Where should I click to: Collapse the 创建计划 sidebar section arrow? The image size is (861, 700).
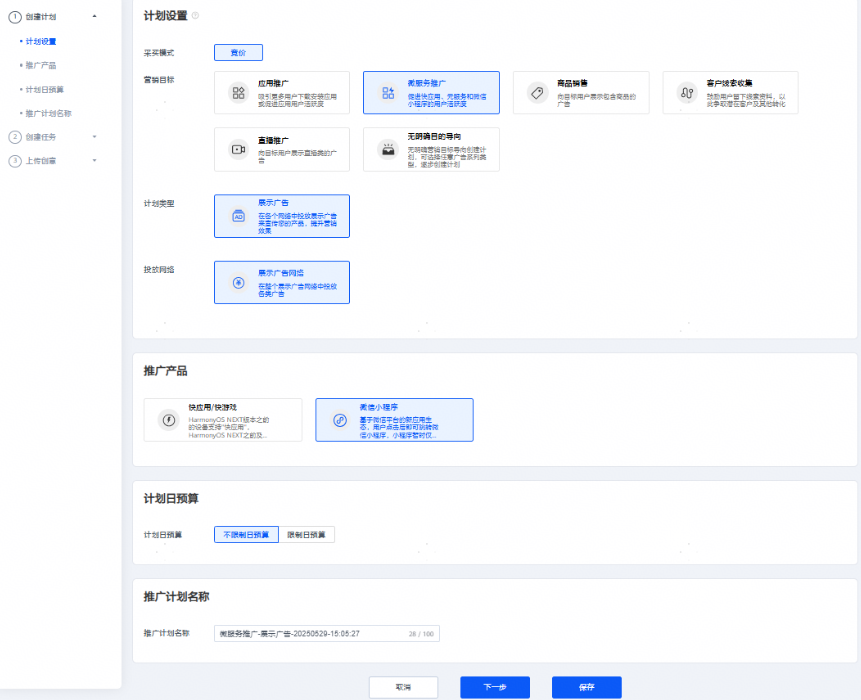point(94,16)
